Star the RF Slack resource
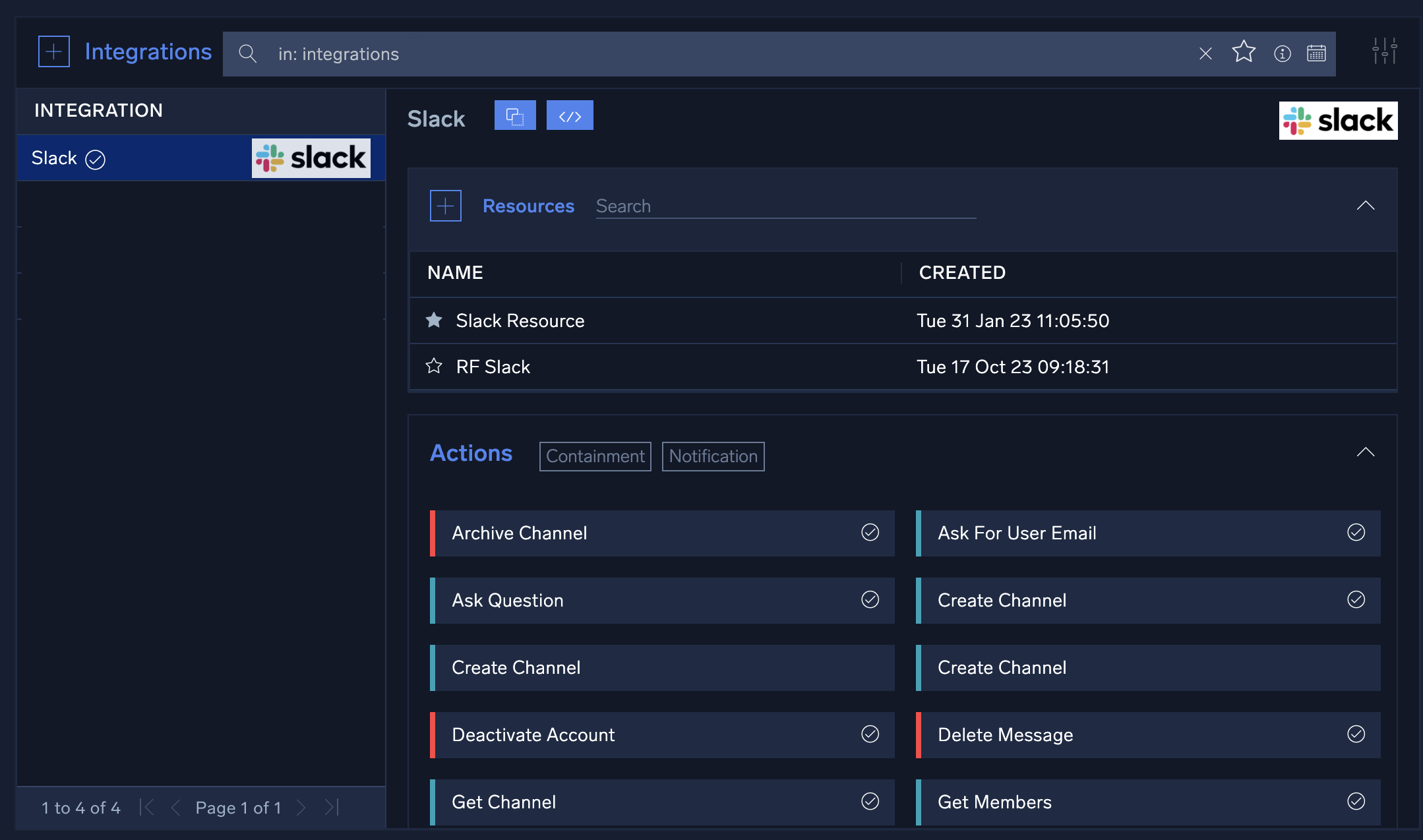 tap(434, 366)
